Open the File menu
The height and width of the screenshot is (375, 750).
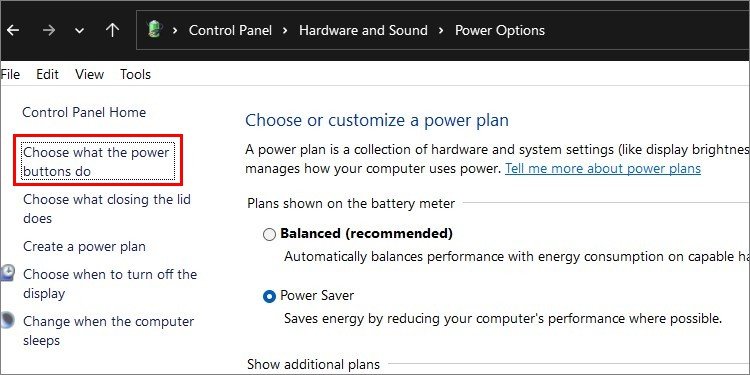pyautogui.click(x=10, y=75)
